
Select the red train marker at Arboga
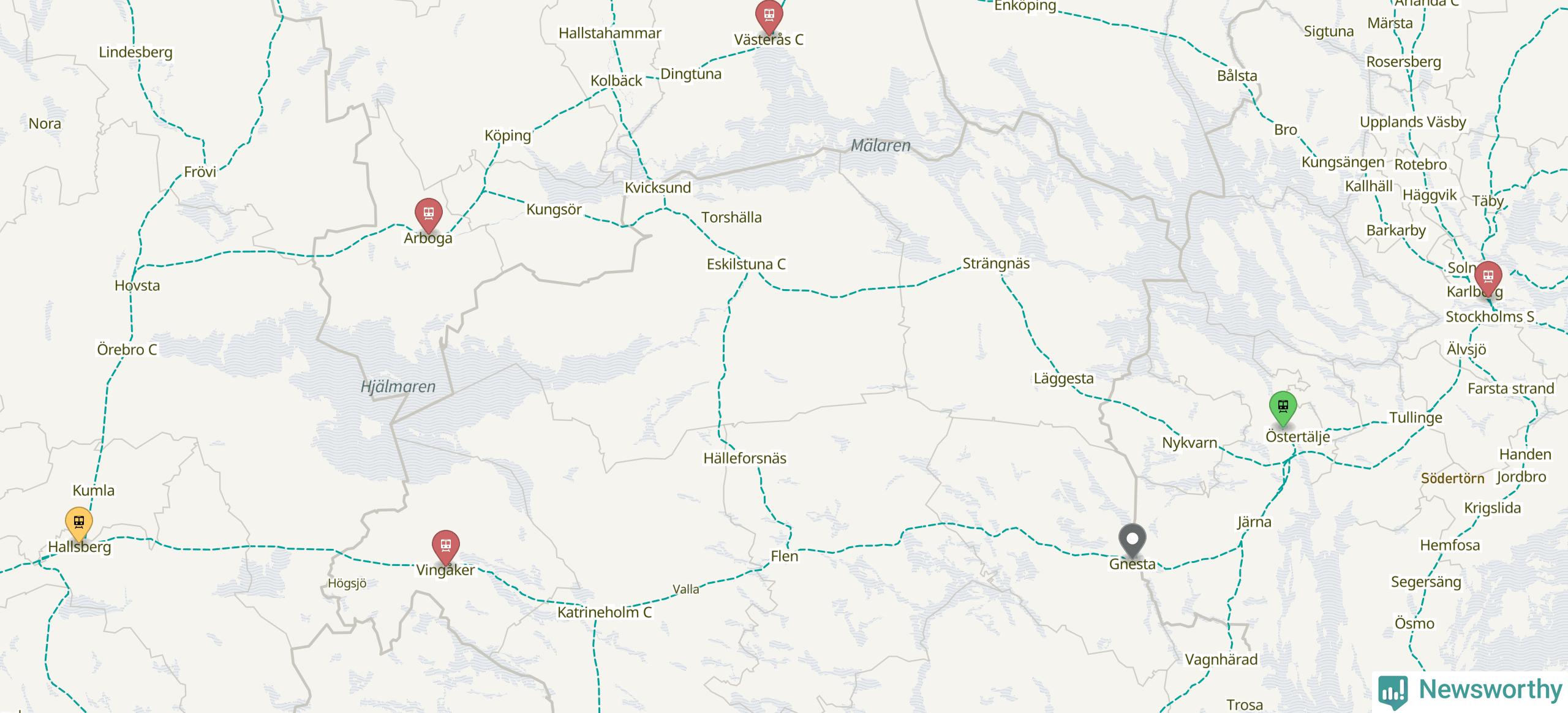(x=428, y=215)
